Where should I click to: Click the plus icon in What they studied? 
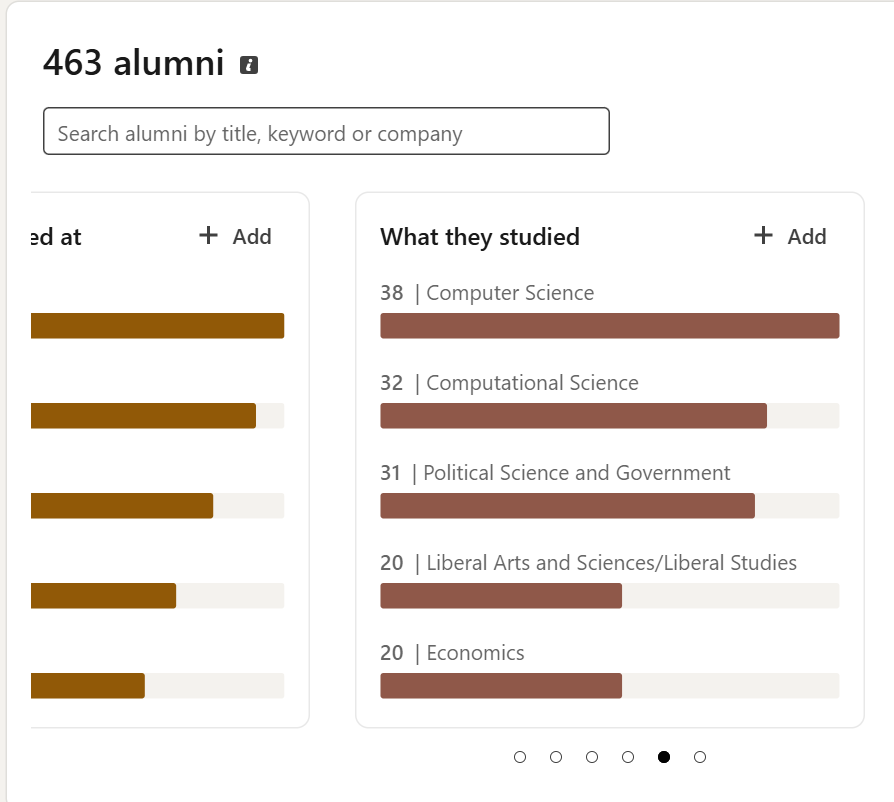(x=763, y=235)
